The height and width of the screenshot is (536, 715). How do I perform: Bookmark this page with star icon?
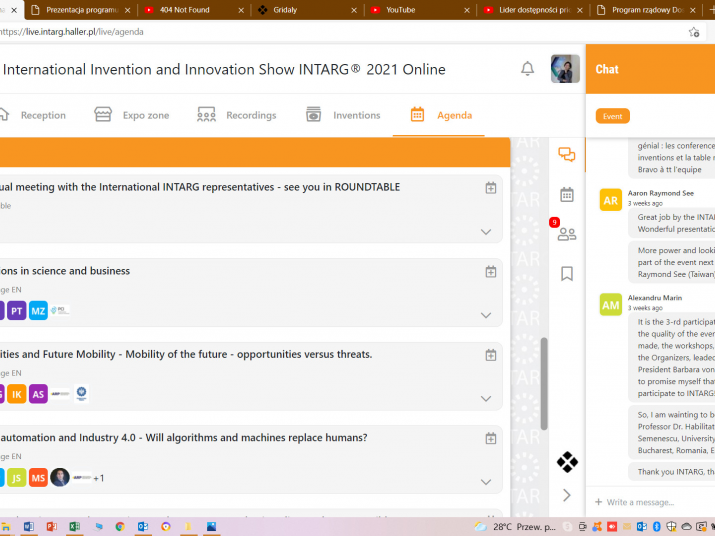694,32
